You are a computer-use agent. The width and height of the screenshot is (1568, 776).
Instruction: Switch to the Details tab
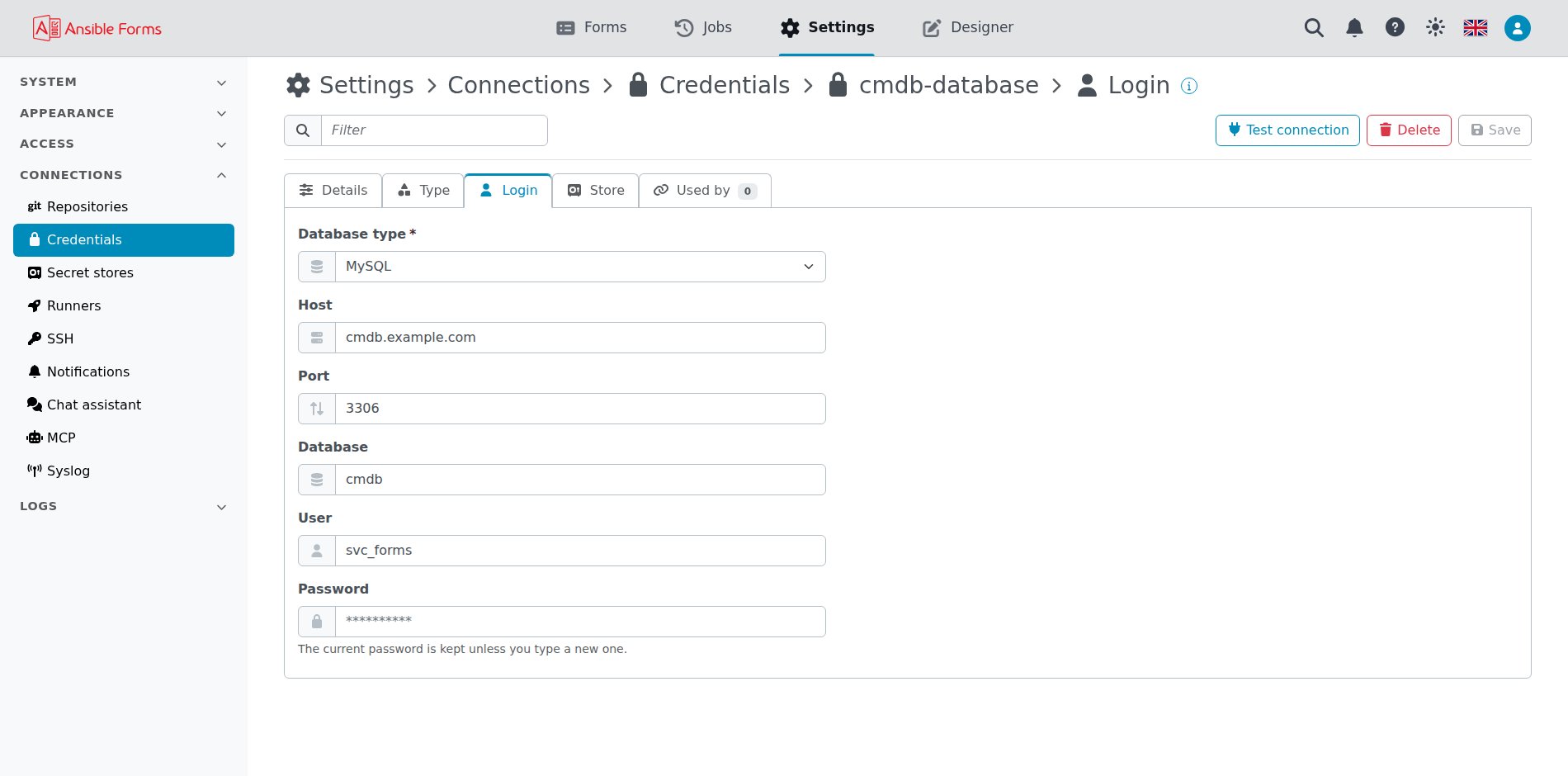333,191
